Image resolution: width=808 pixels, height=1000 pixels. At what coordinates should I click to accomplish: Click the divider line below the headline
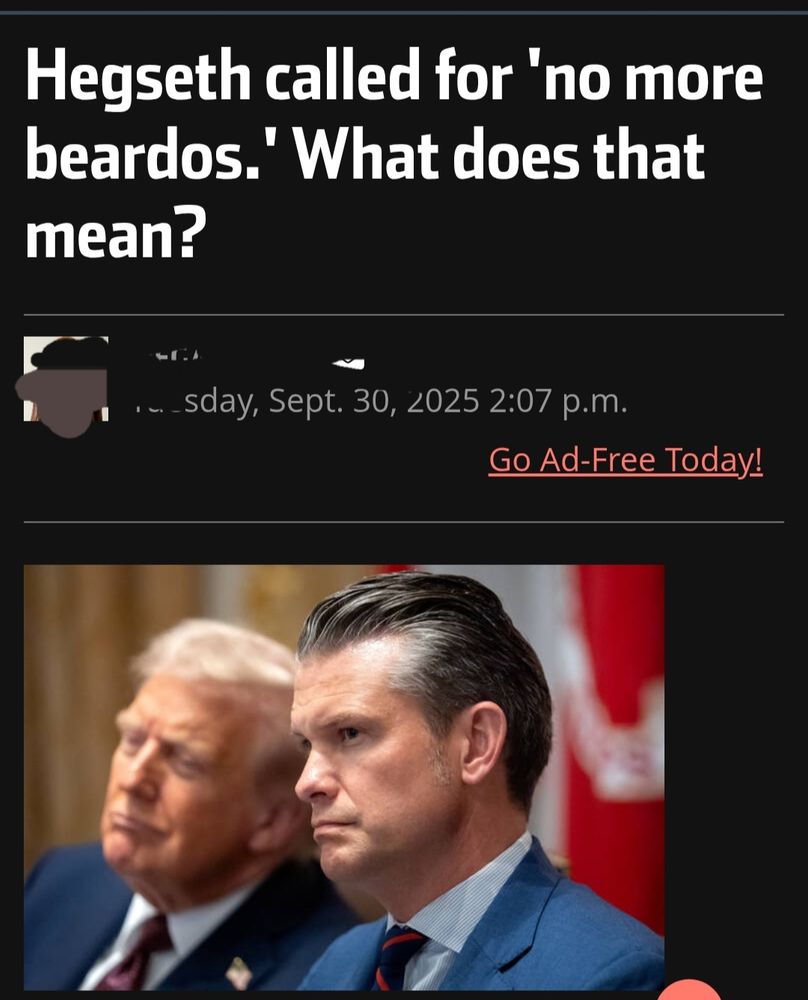point(404,314)
